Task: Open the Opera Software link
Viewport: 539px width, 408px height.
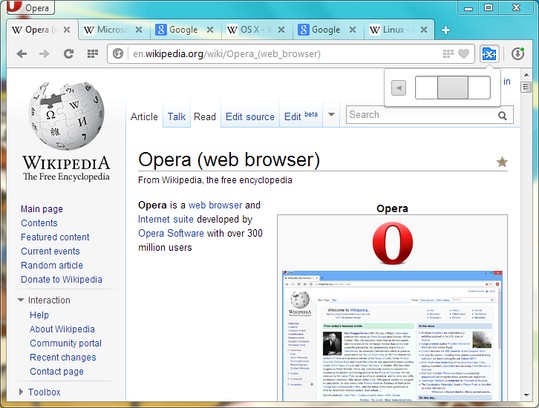Action: [x=171, y=233]
